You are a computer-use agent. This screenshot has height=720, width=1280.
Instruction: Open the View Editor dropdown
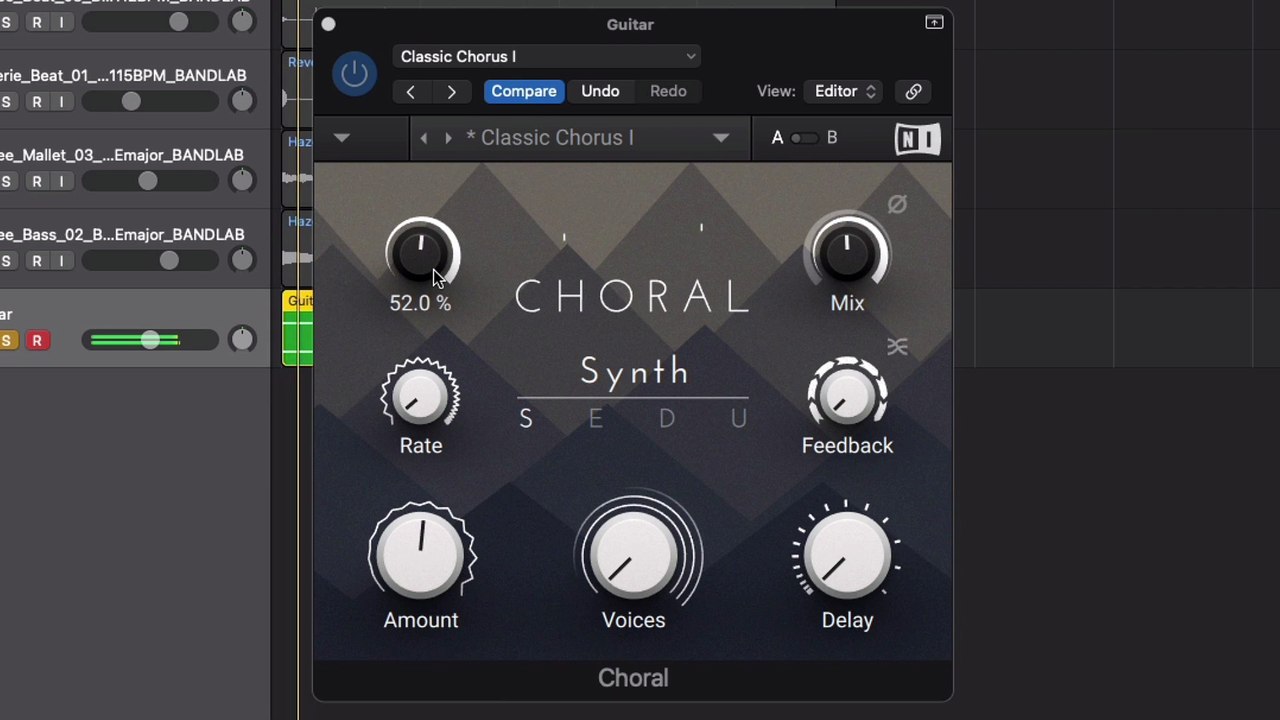(845, 91)
